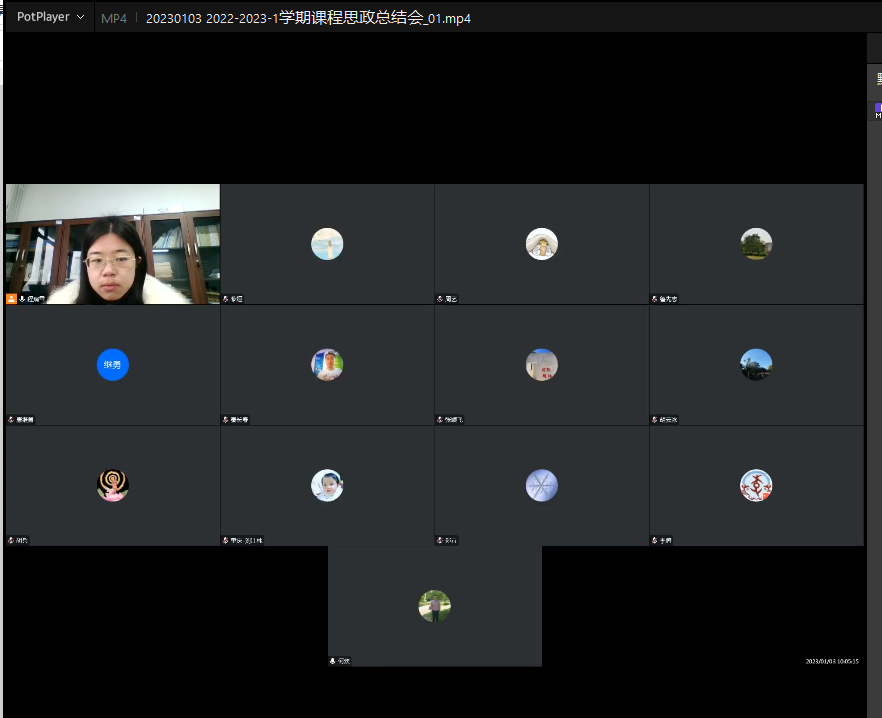Click the baby photo avatar
This screenshot has height=718, width=882.
327,486
